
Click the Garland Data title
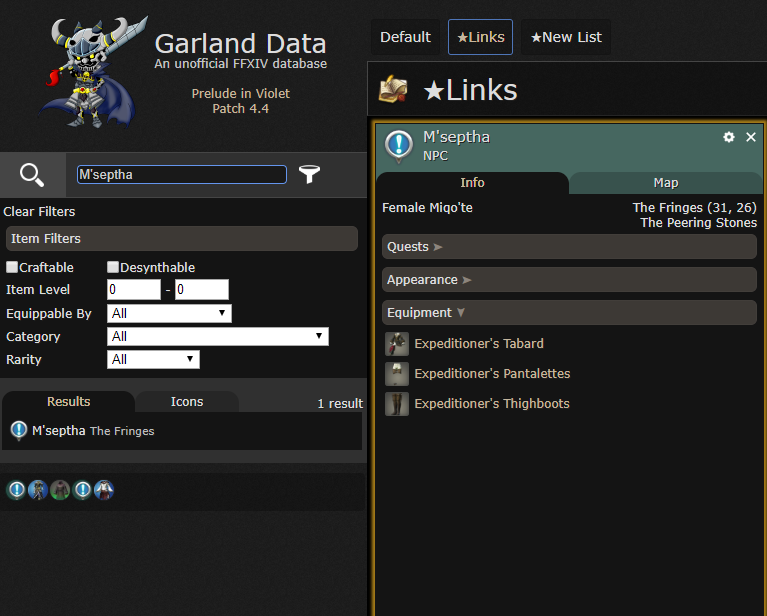click(x=240, y=44)
